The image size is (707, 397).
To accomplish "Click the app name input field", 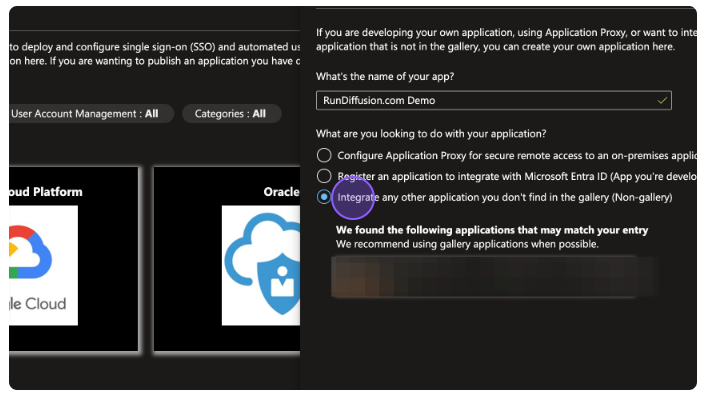I will pyautogui.click(x=494, y=100).
